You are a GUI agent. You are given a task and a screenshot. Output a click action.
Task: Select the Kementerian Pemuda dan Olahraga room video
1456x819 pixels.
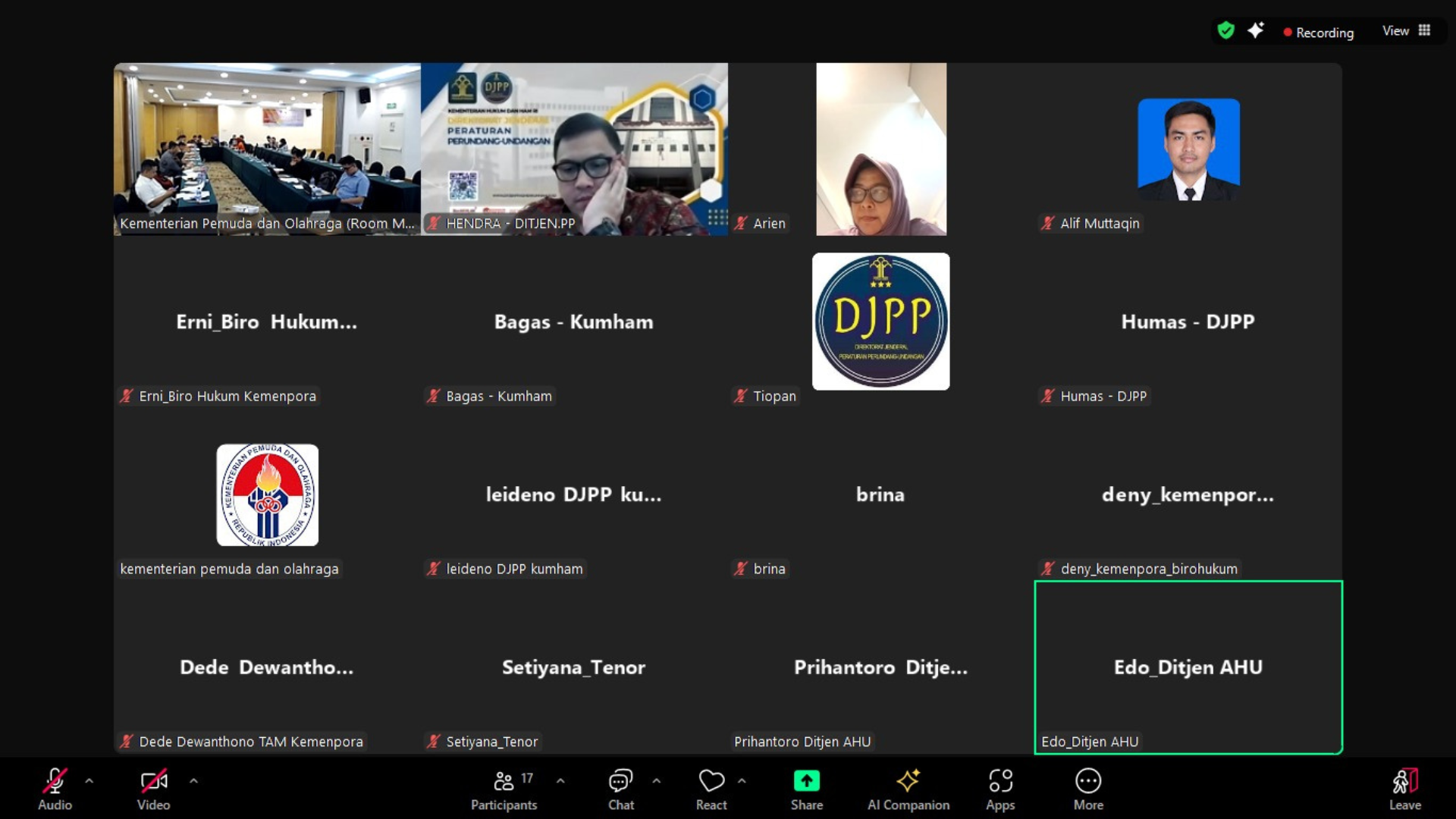coord(267,149)
